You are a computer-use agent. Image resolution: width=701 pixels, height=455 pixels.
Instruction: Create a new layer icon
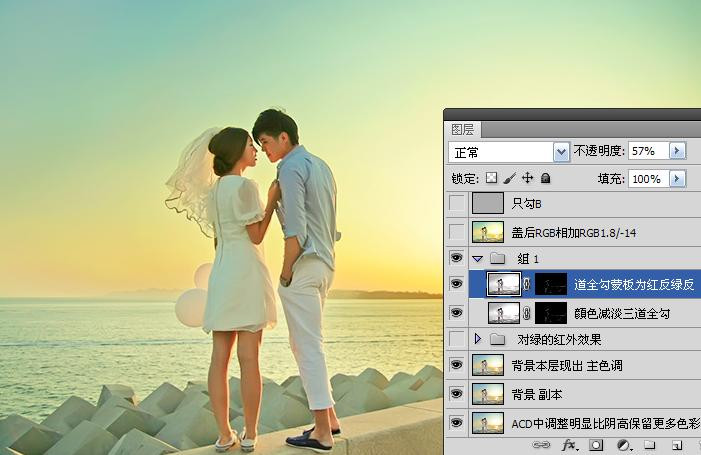pos(676,445)
